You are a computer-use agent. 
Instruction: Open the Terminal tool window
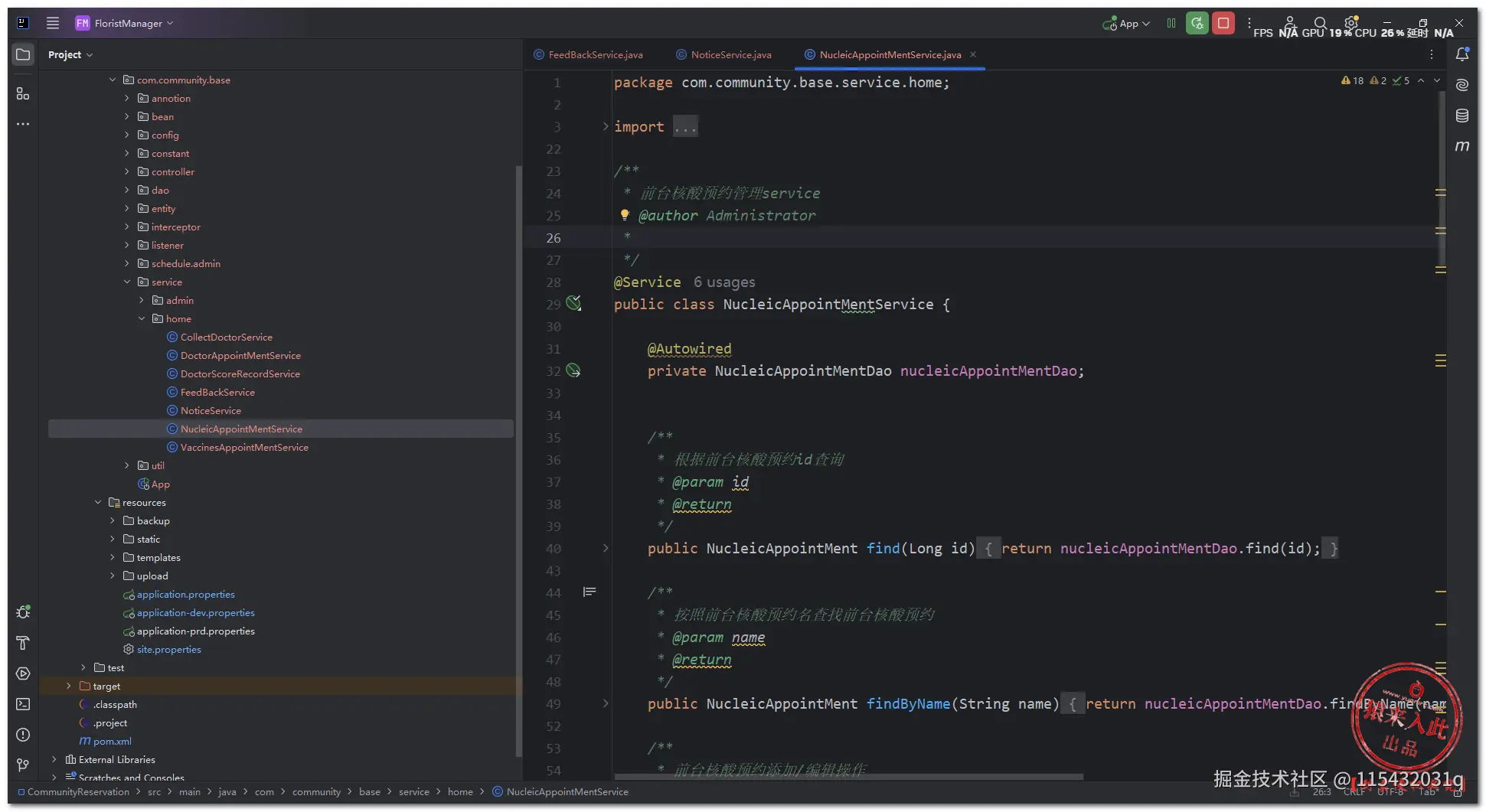(23, 704)
